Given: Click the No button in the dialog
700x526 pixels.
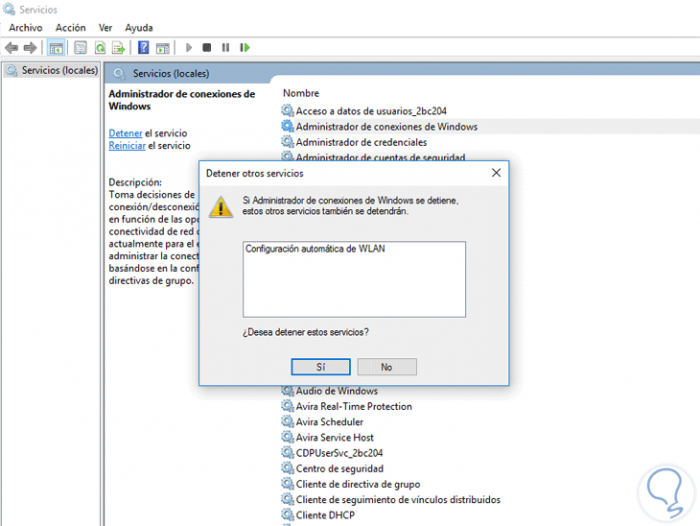Looking at the screenshot, I should pos(387,367).
